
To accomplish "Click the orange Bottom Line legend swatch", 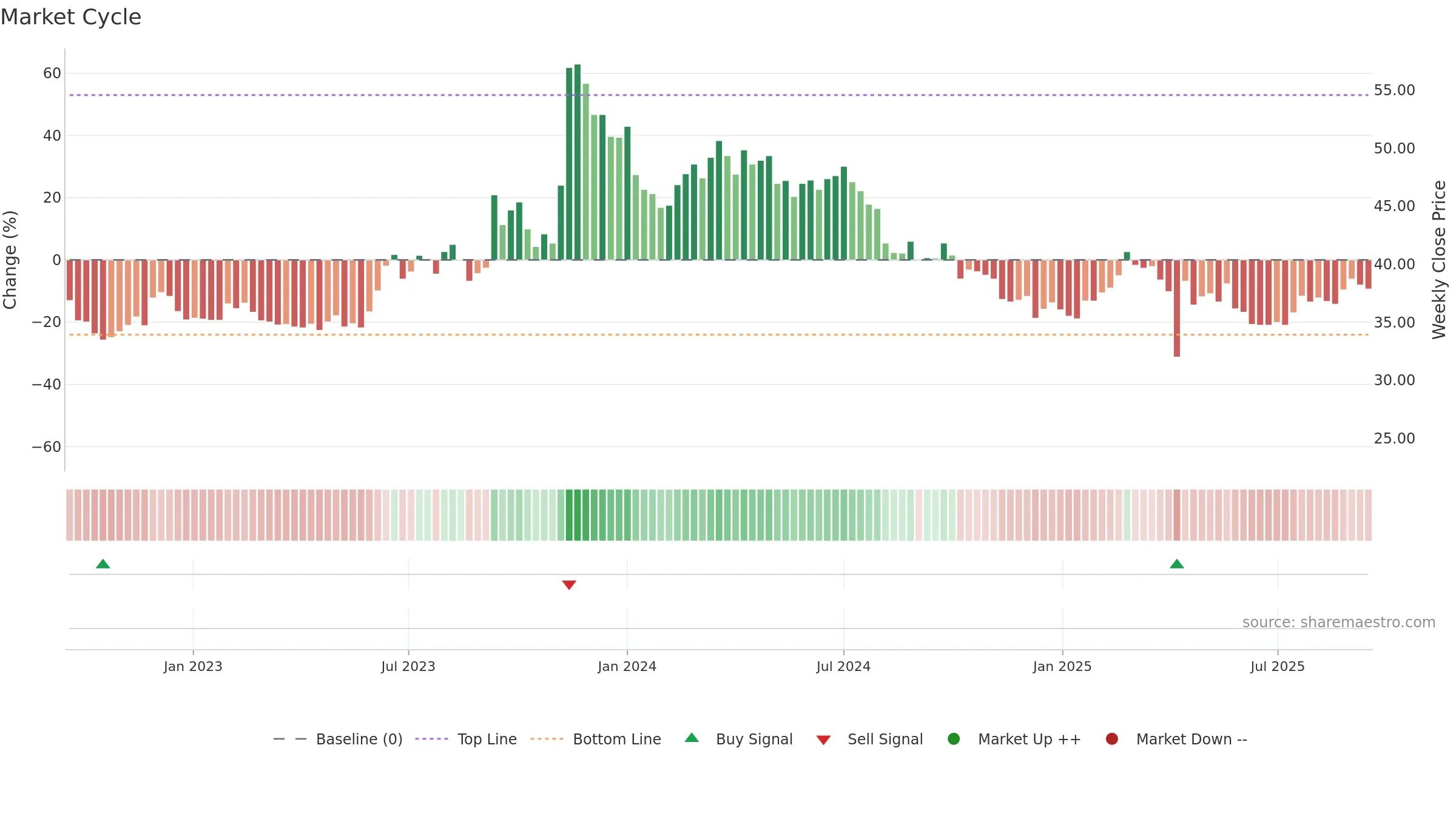I will 547,739.
